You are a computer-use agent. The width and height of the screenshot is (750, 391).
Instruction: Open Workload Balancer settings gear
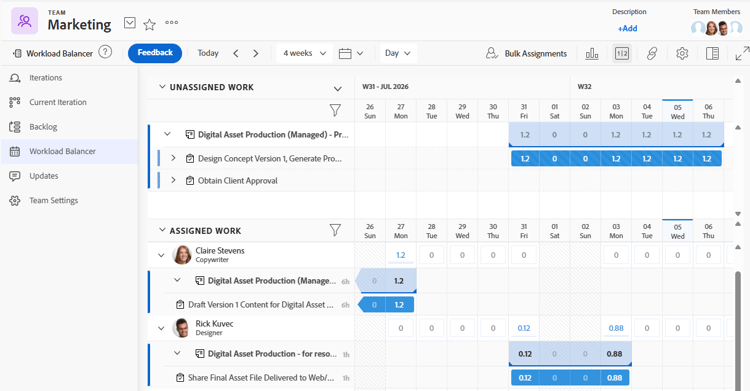coord(682,54)
